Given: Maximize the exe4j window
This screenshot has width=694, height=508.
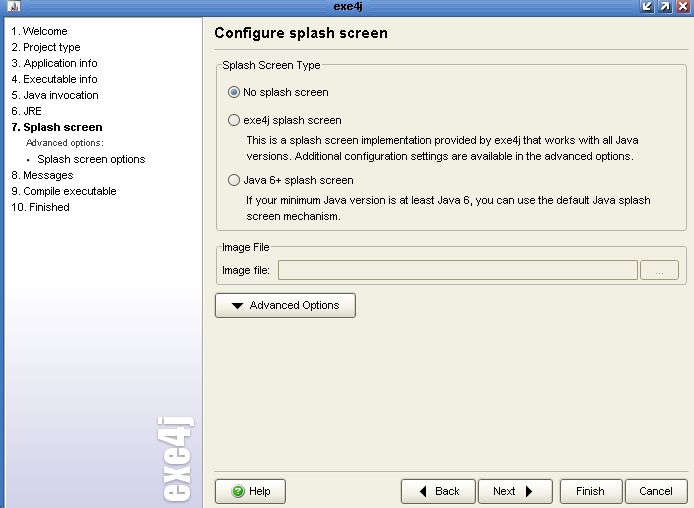Looking at the screenshot, I should 665,6.
